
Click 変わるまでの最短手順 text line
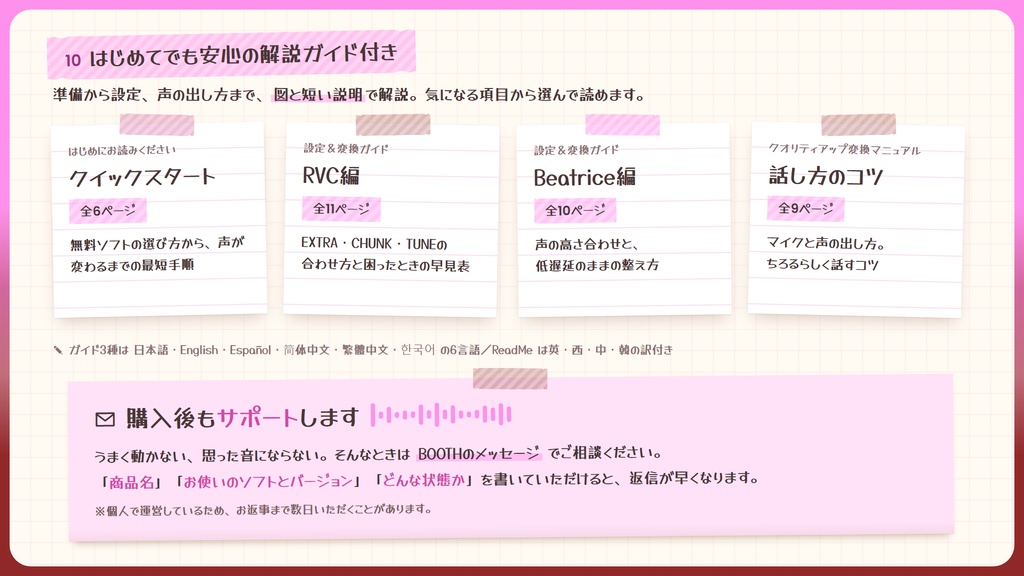pyautogui.click(x=132, y=265)
